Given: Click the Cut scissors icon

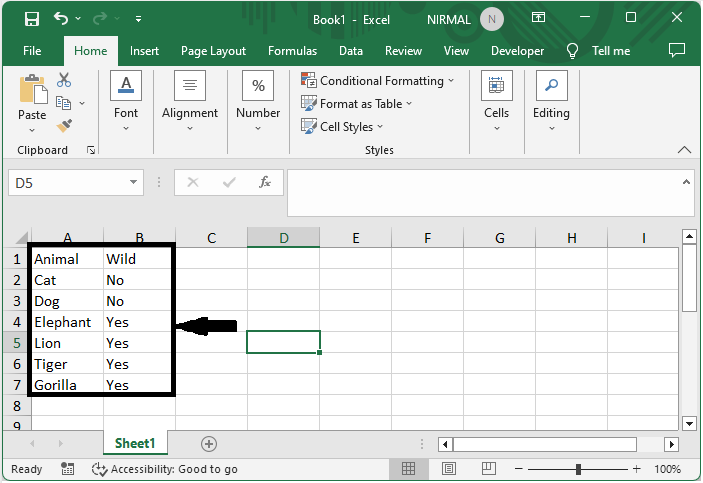Looking at the screenshot, I should click(x=64, y=80).
